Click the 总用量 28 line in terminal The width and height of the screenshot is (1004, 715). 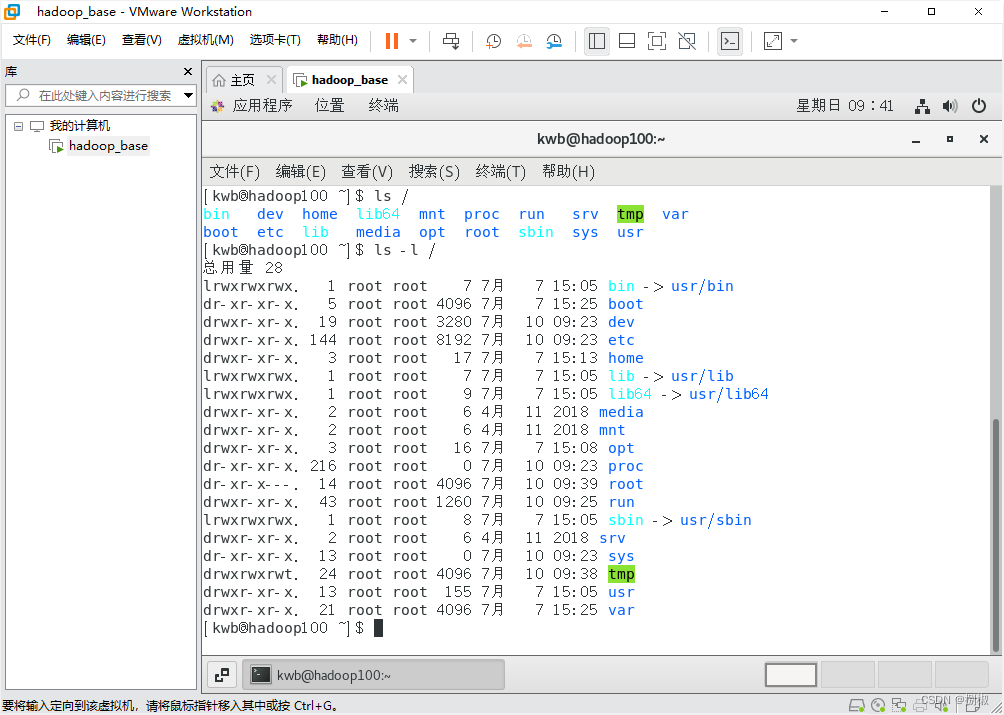tap(243, 268)
